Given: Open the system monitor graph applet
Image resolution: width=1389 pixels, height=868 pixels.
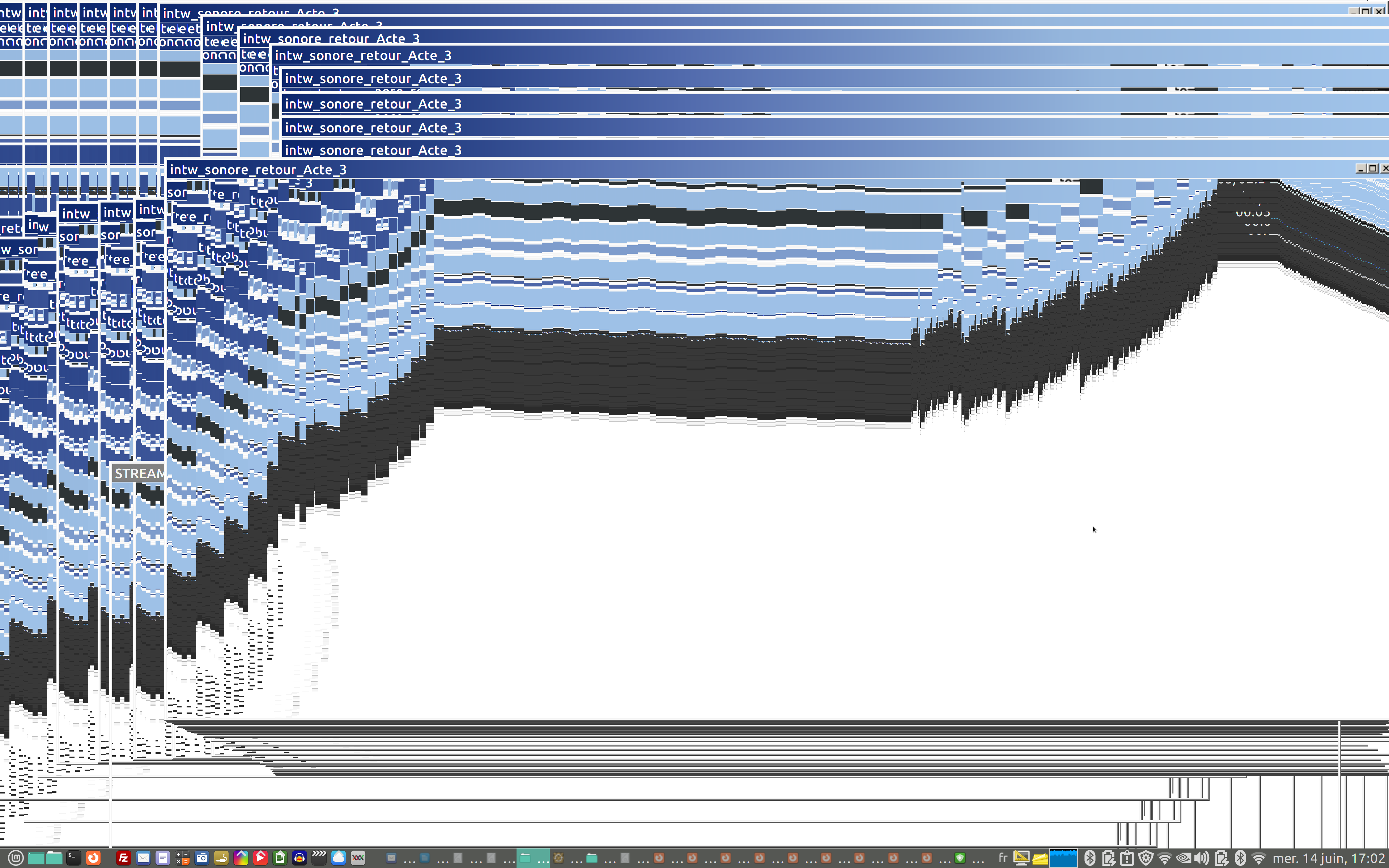Looking at the screenshot, I should 1063,858.
